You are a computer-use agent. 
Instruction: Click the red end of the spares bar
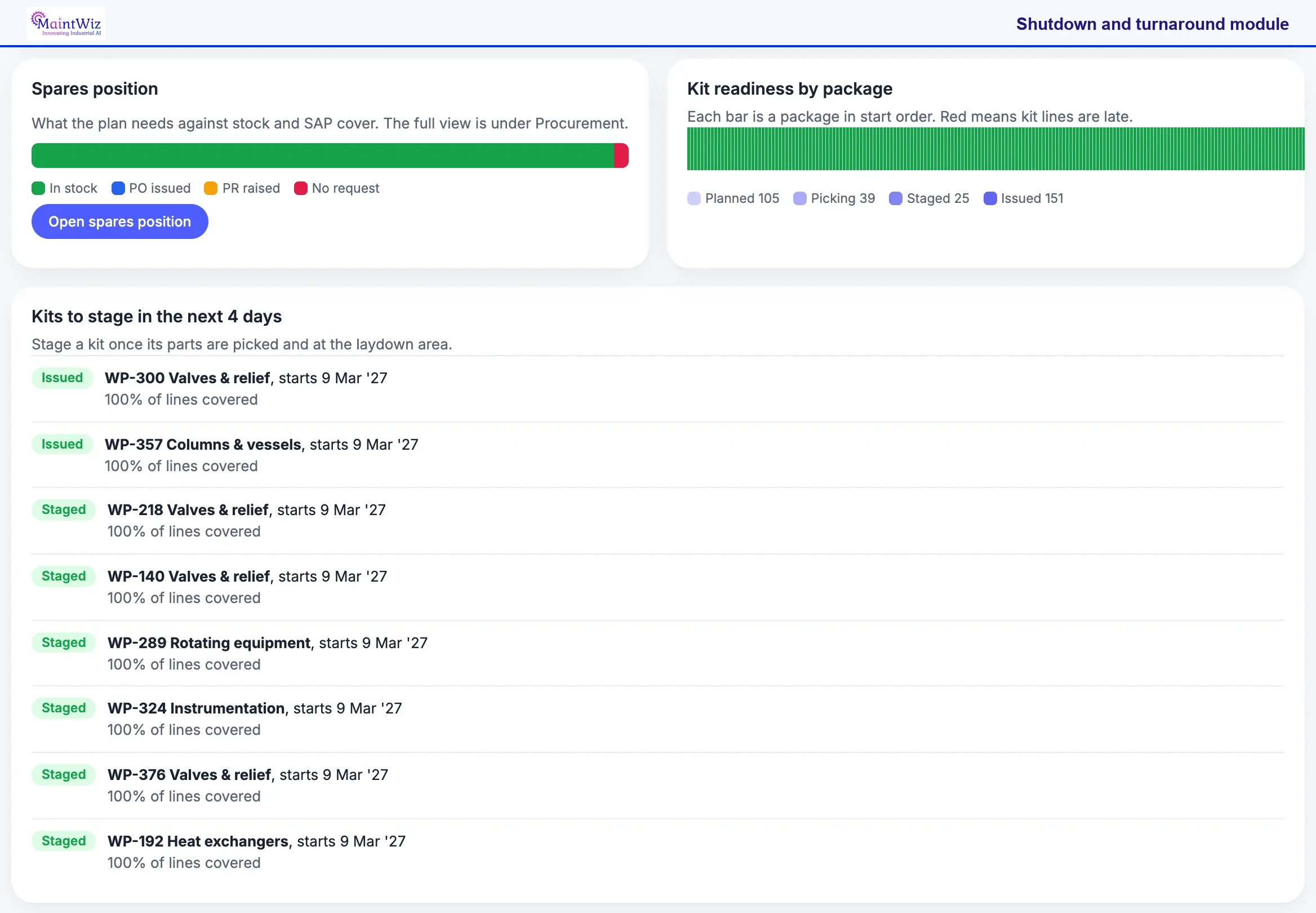click(621, 156)
